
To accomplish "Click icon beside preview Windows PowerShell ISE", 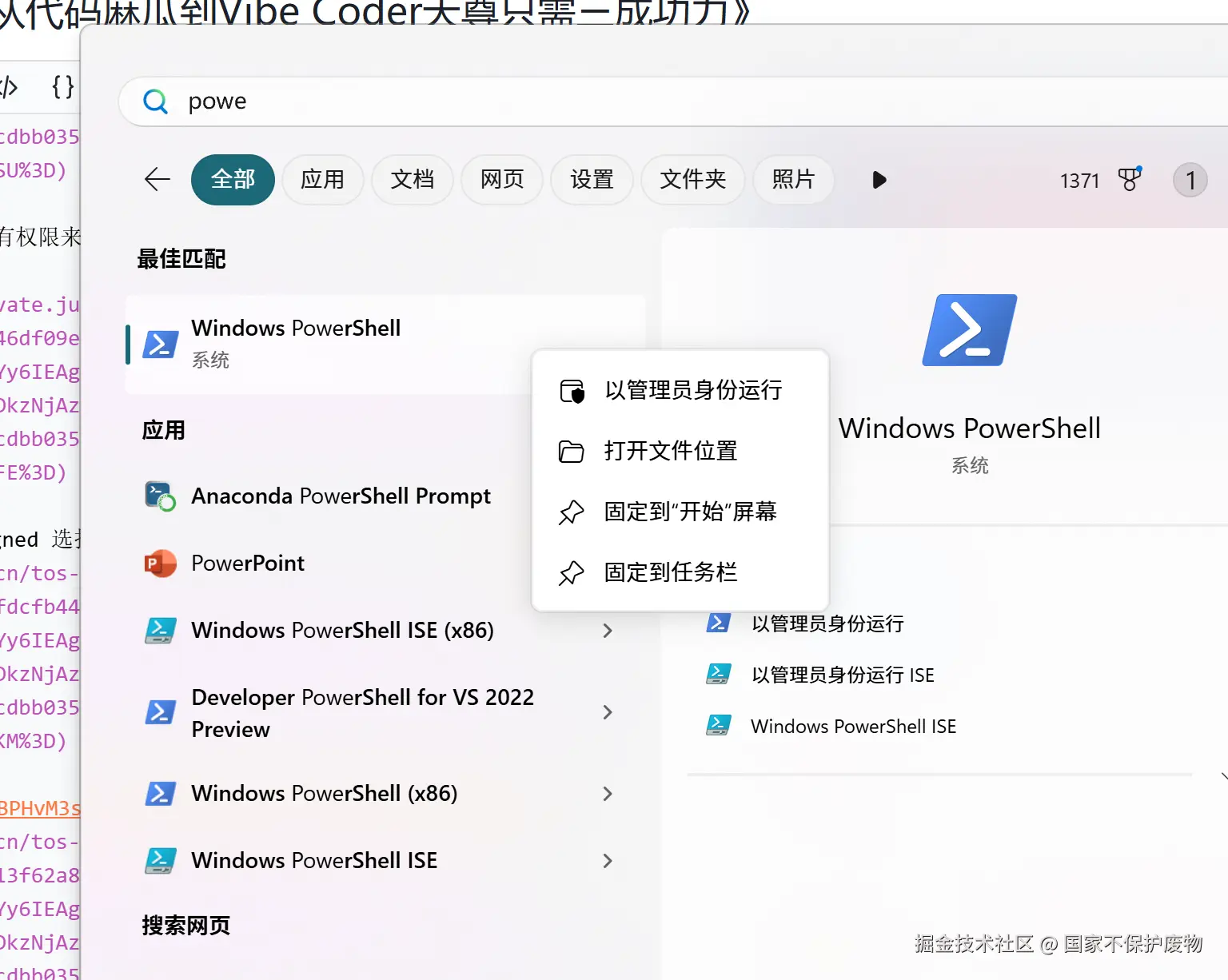I will [718, 725].
